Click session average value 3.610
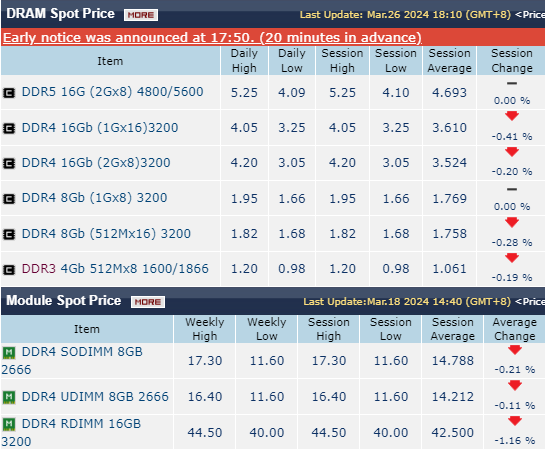Screen dimensions: 545x449 coord(449,128)
